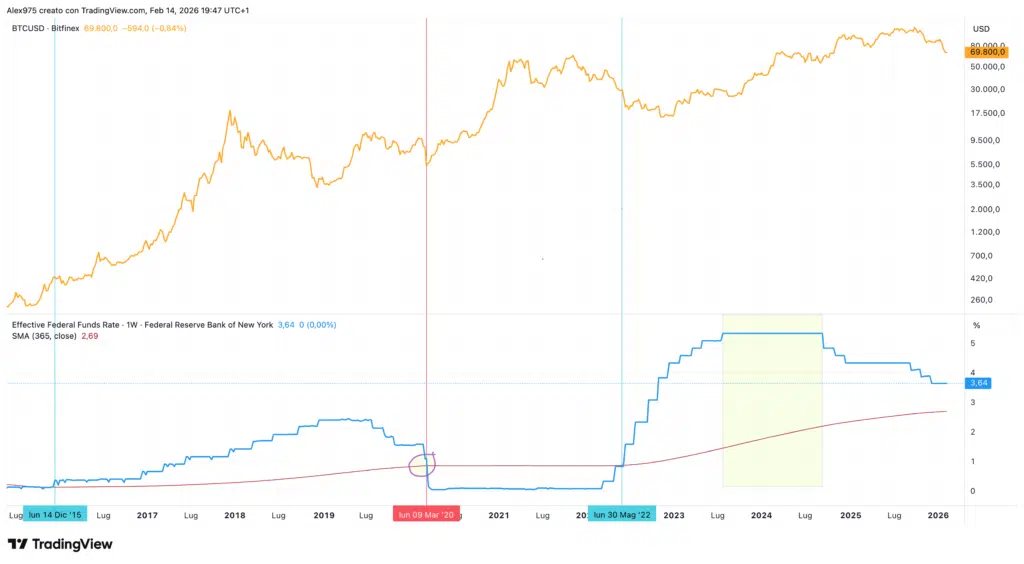This screenshot has width=1024, height=564.
Task: Click the 2024 label on time axis
Action: 761,516
